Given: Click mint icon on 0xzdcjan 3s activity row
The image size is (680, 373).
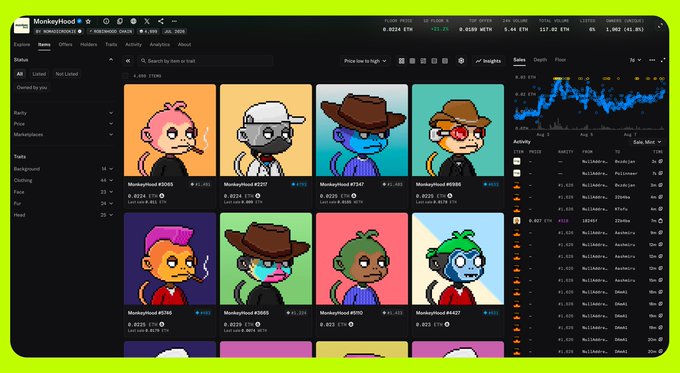Looking at the screenshot, I should pos(660,161).
